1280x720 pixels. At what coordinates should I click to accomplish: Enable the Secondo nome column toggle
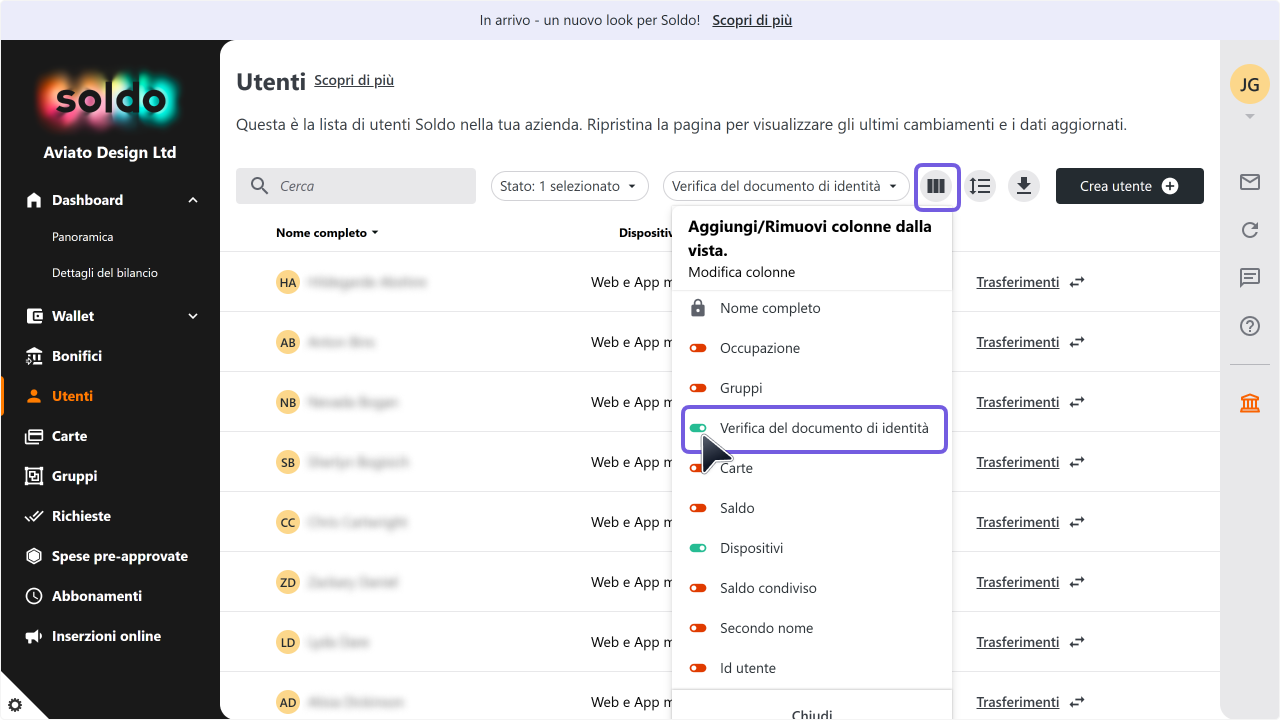click(698, 628)
